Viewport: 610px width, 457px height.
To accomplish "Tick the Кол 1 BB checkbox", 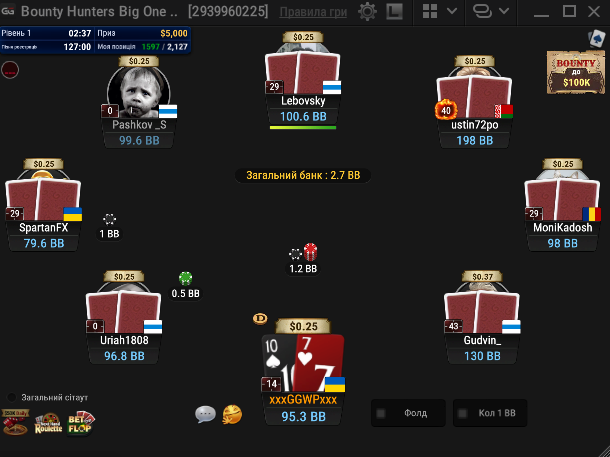I will tap(463, 413).
